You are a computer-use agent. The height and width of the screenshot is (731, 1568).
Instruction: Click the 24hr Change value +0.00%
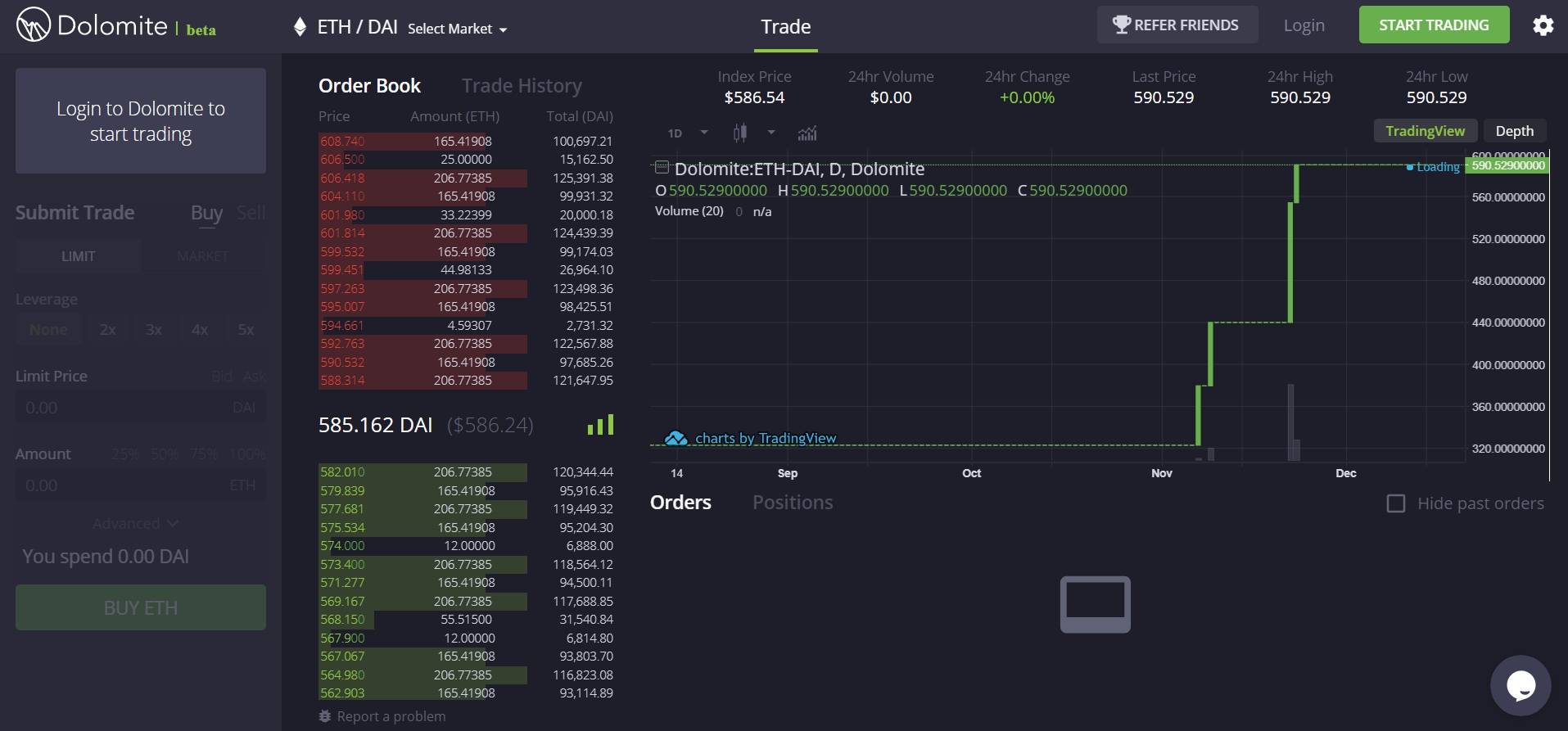(1027, 97)
